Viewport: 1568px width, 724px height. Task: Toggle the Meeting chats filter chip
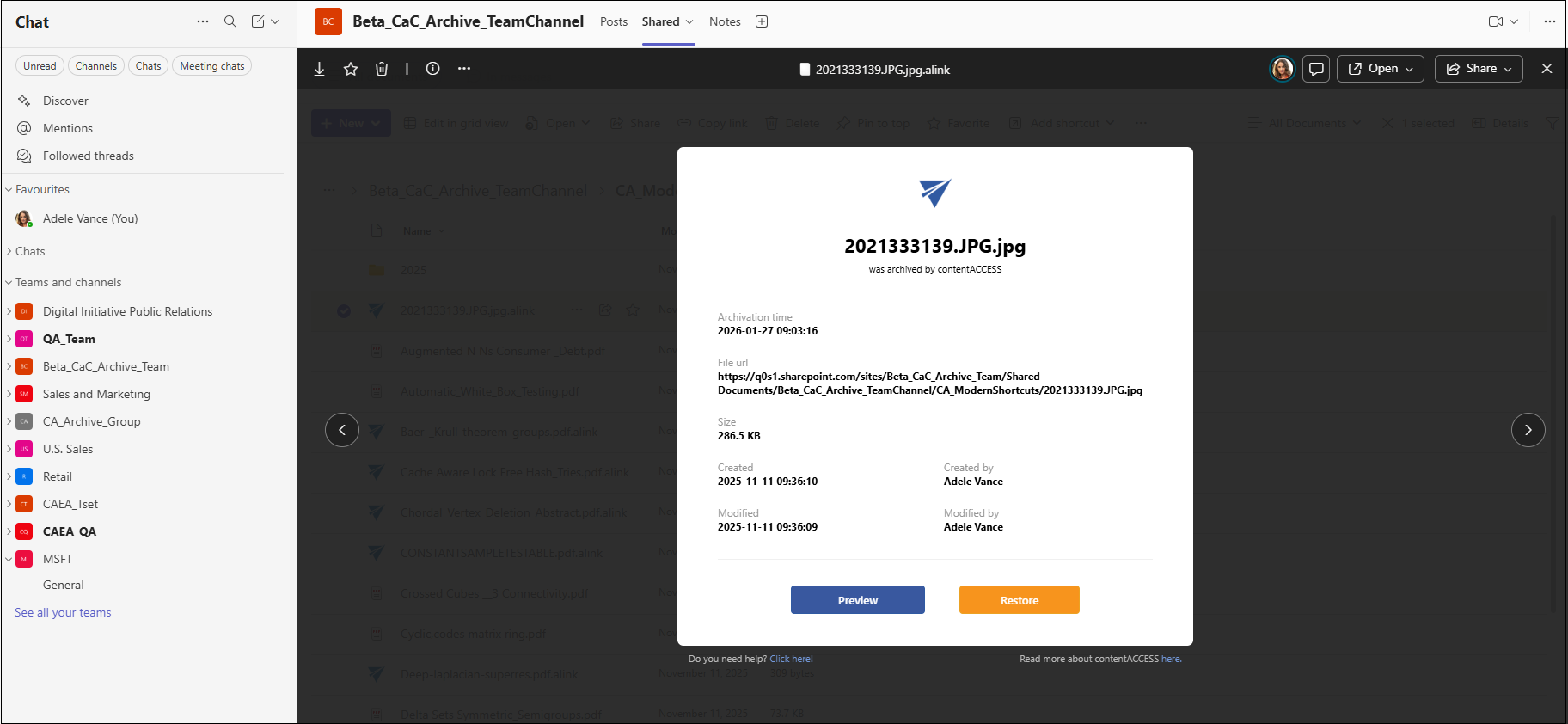coord(212,66)
